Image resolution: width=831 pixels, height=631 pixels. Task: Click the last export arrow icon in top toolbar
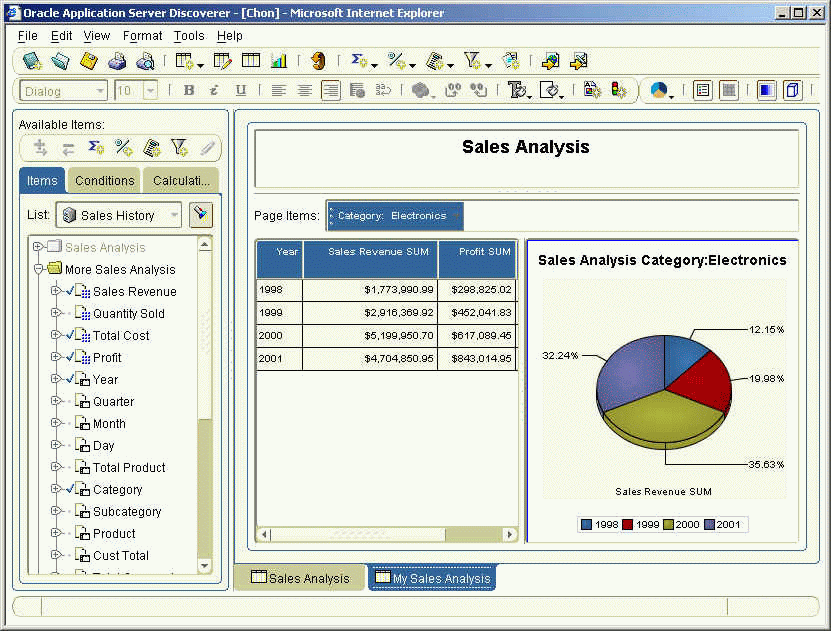click(579, 61)
